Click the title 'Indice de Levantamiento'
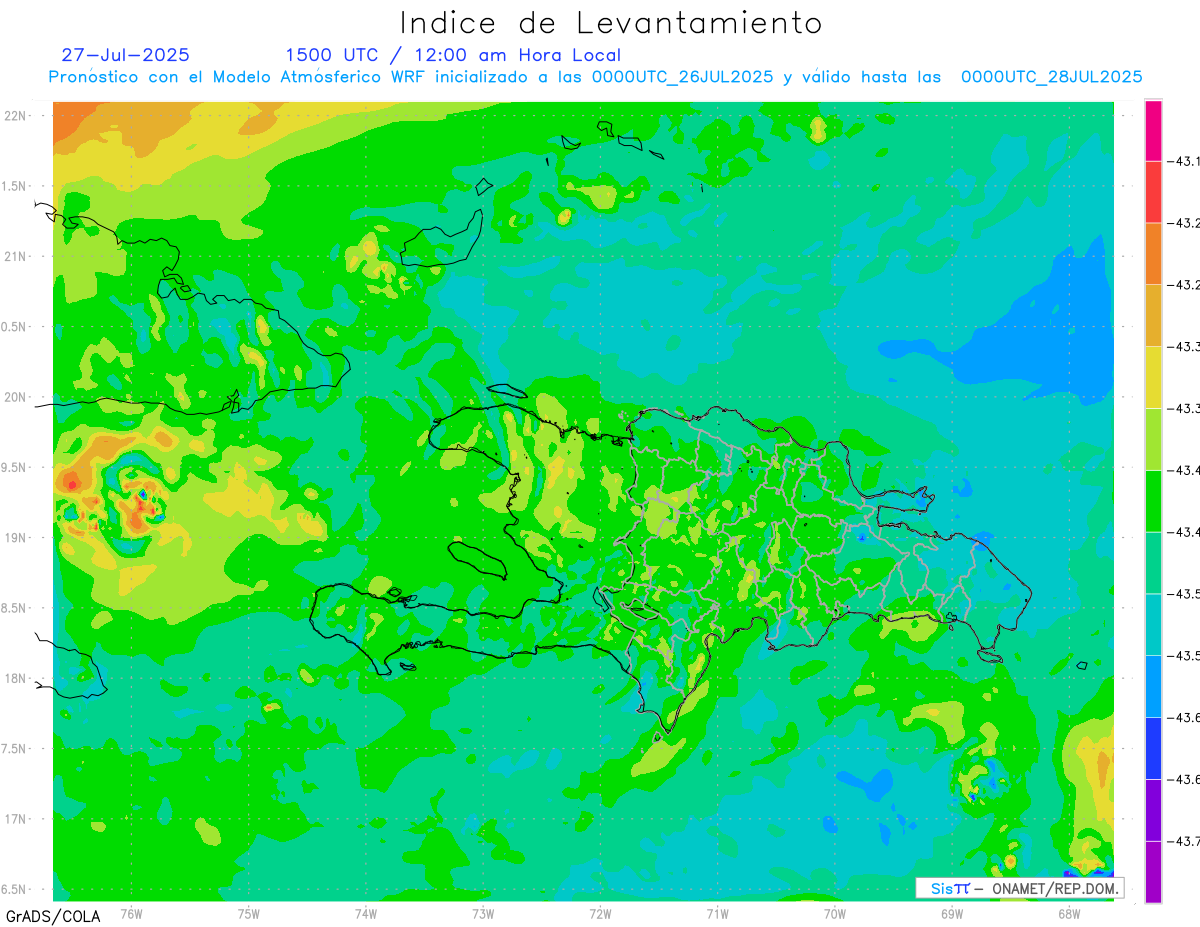 point(611,22)
